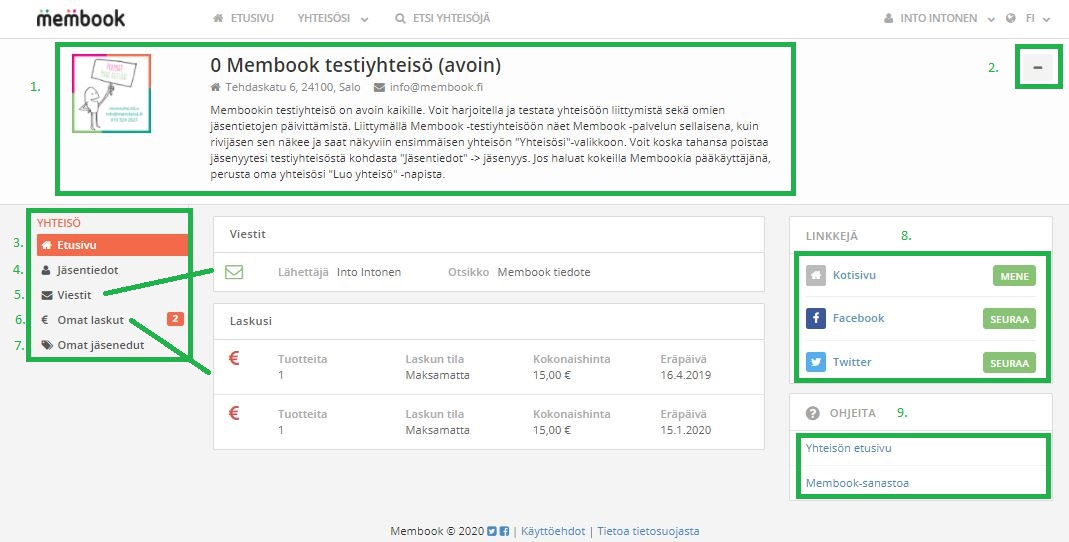Screen dimensions: 1069x542
Task: Click the due date 16.4.2019
Action: click(685, 375)
